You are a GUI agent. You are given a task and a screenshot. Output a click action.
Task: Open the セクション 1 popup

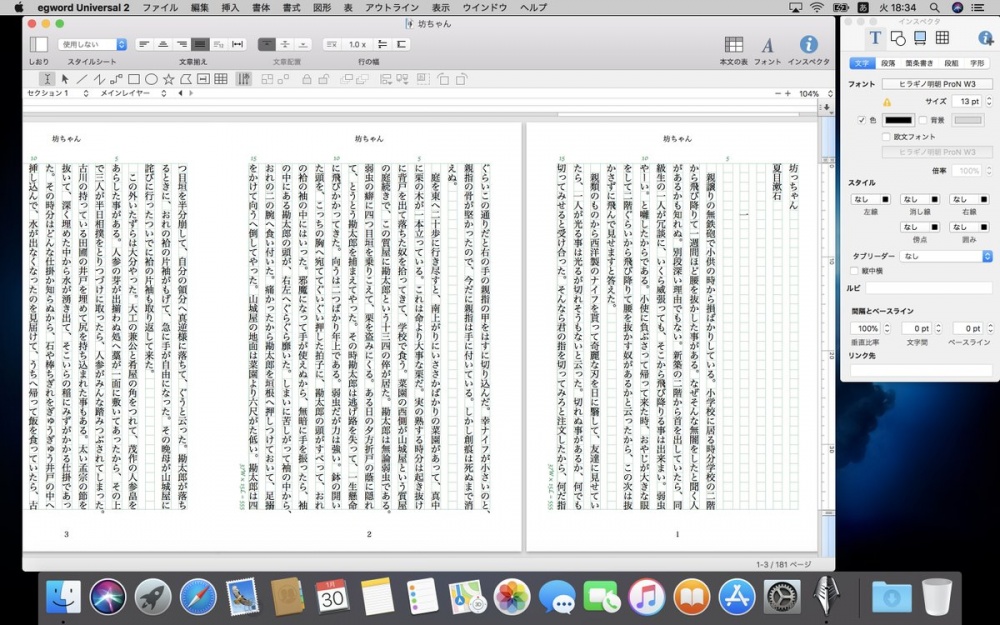(57, 93)
